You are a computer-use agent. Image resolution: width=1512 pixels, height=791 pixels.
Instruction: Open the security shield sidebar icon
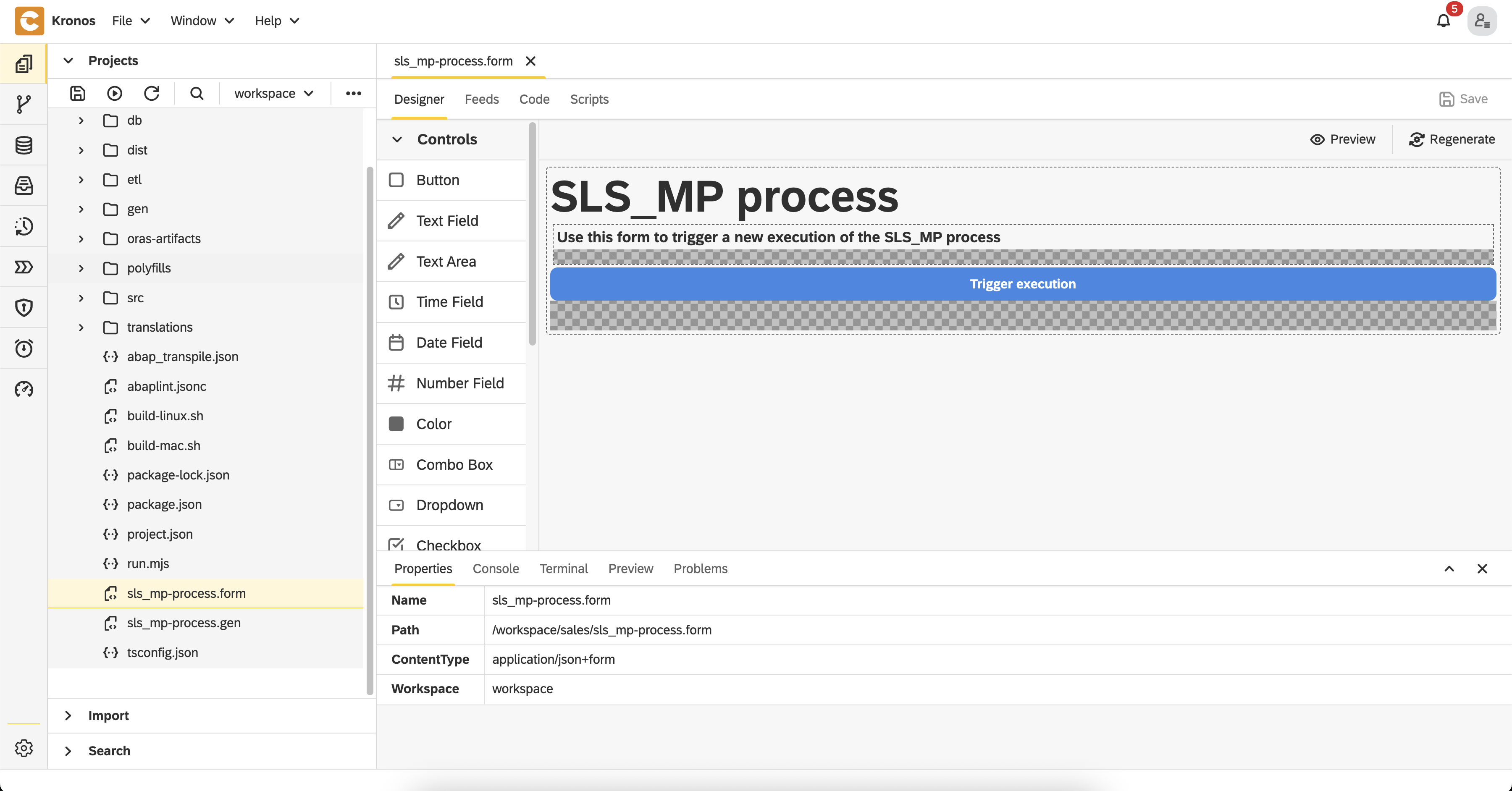pyautogui.click(x=24, y=307)
